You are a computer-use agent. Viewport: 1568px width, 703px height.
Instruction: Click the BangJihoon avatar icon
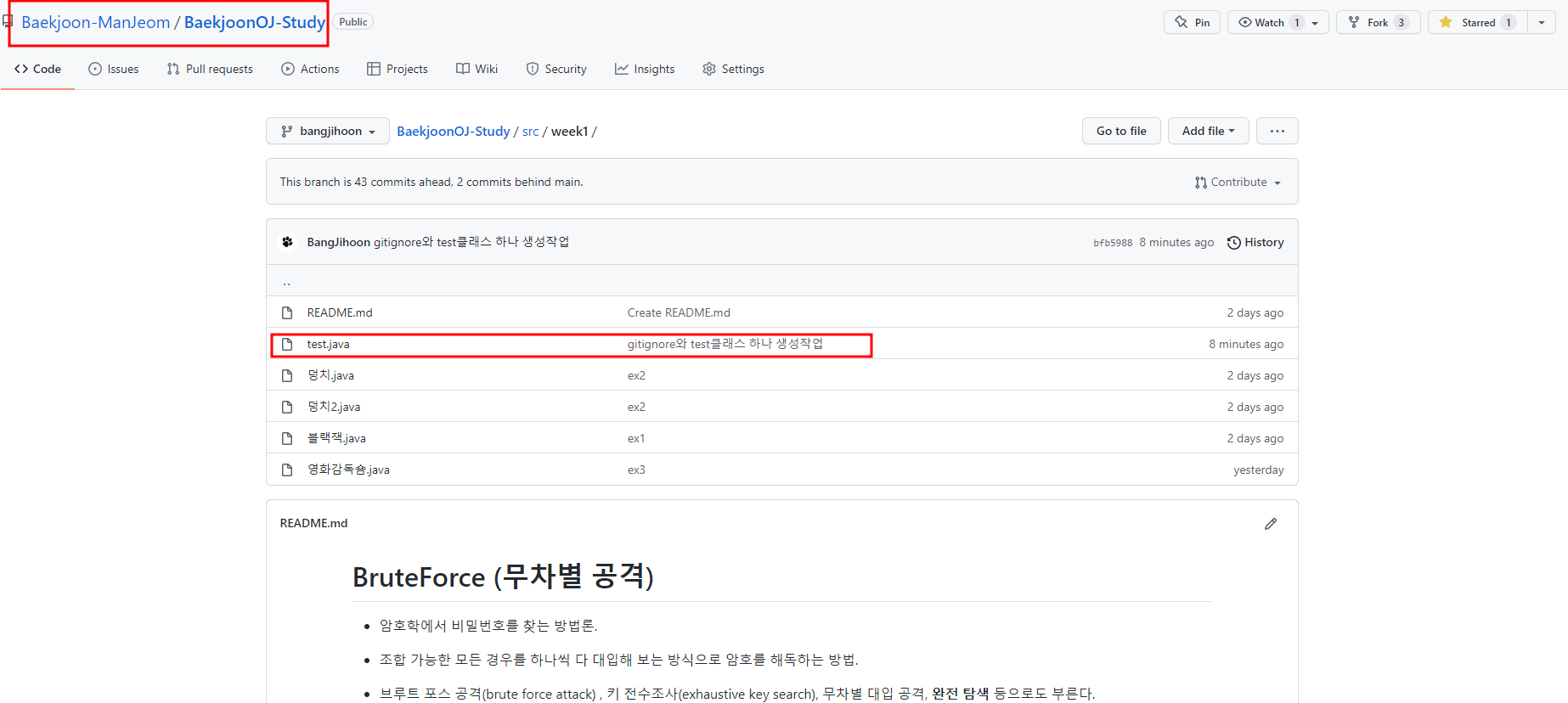[x=288, y=242]
